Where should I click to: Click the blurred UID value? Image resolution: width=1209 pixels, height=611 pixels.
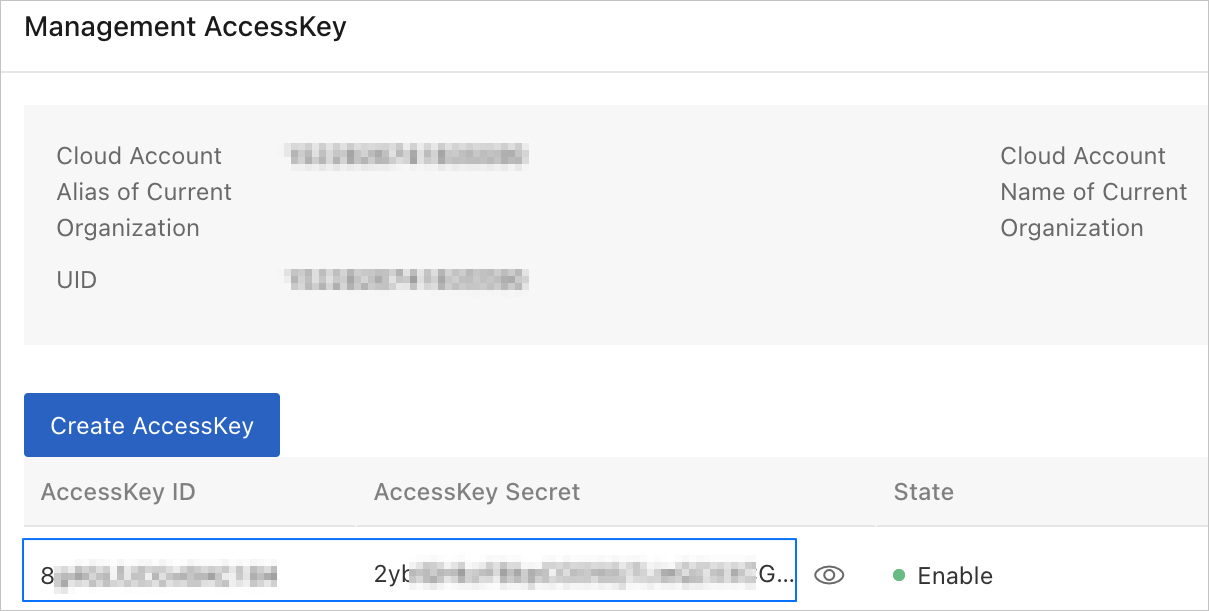[405, 280]
